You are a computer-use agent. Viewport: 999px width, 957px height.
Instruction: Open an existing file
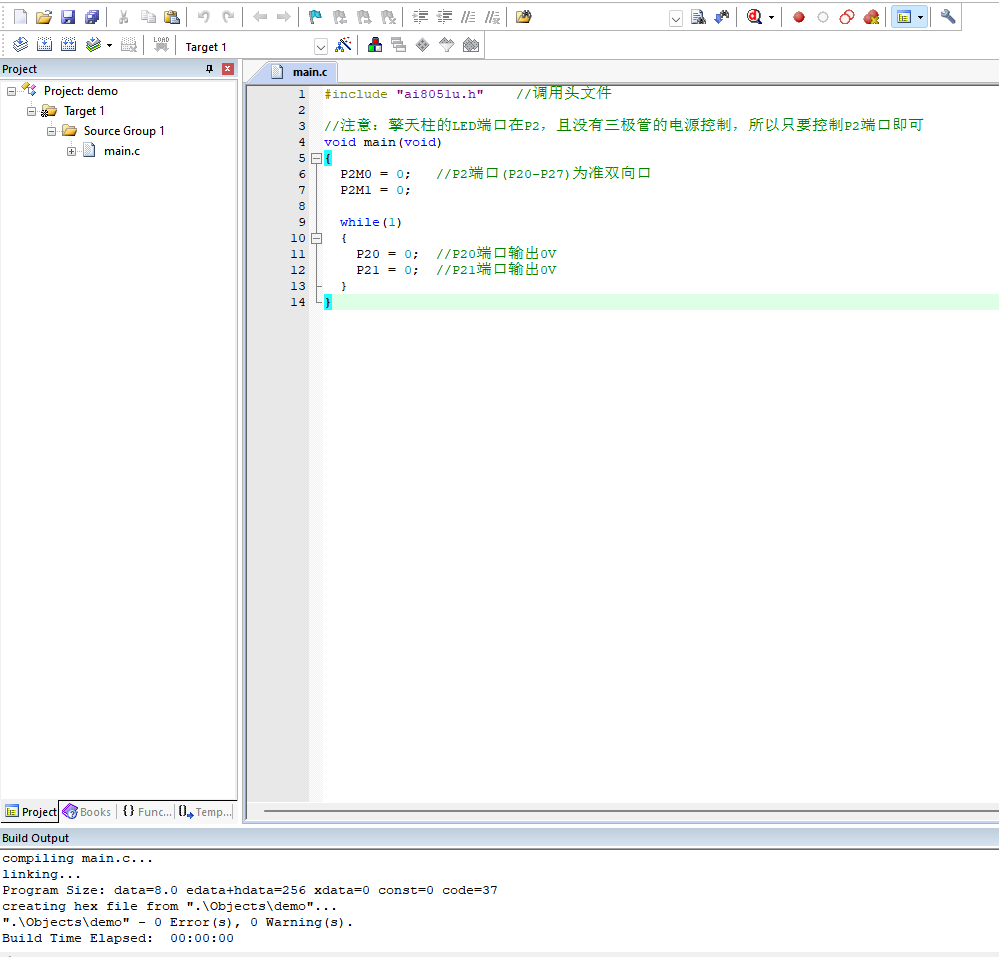tap(44, 17)
